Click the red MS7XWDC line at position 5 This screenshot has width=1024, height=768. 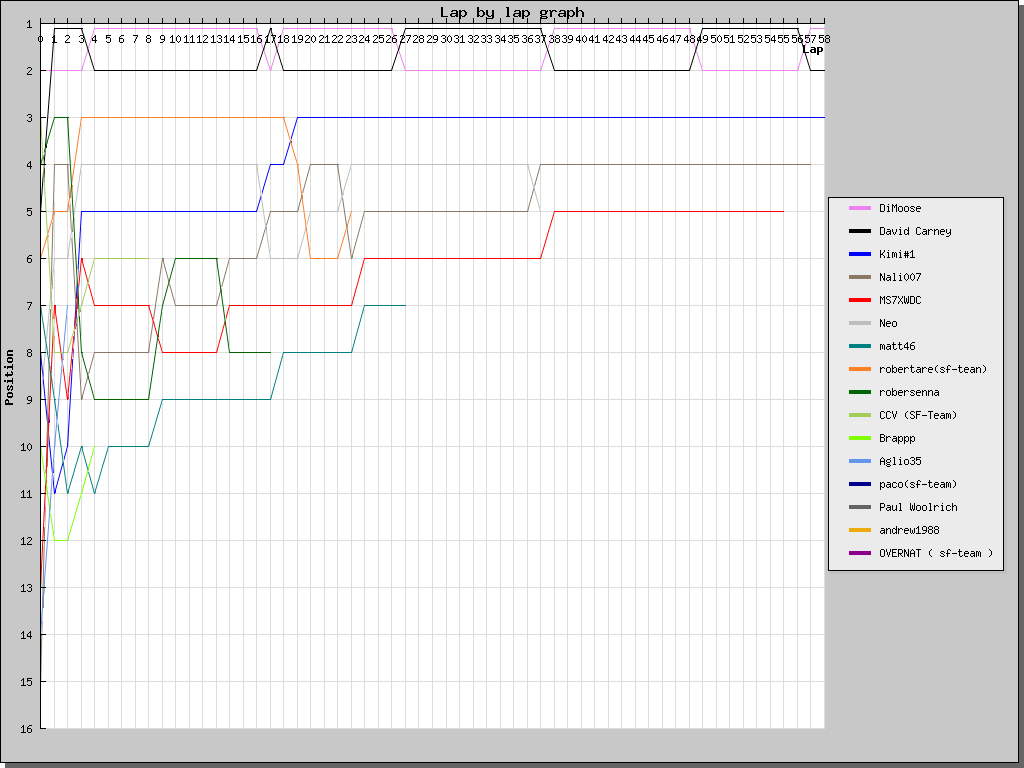click(x=669, y=212)
